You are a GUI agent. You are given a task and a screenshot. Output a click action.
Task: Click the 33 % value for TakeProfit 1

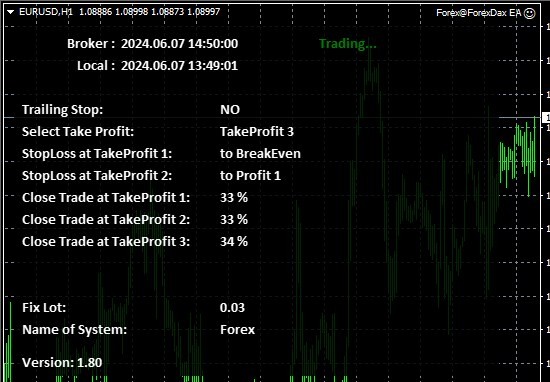click(x=234, y=197)
